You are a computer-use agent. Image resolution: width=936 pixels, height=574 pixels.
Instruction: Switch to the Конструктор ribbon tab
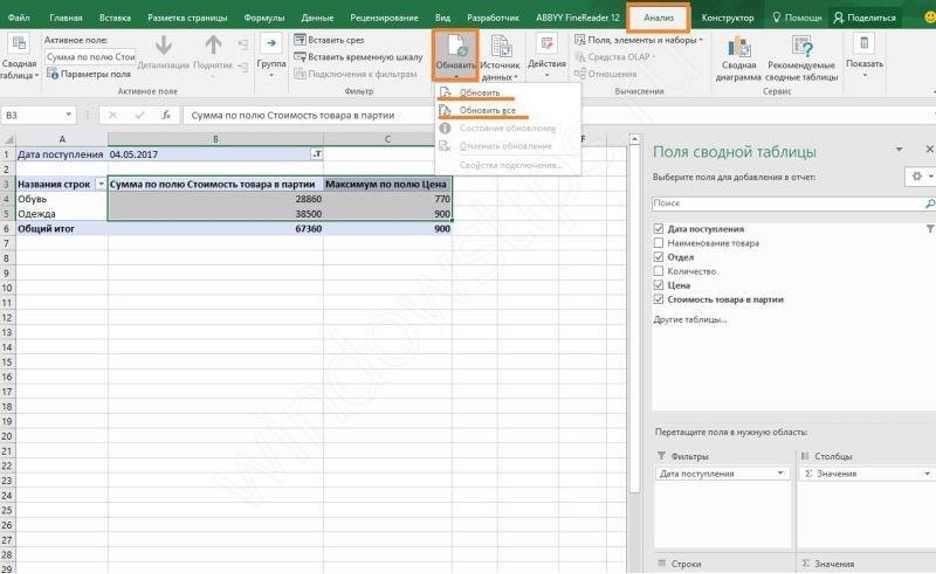click(727, 18)
